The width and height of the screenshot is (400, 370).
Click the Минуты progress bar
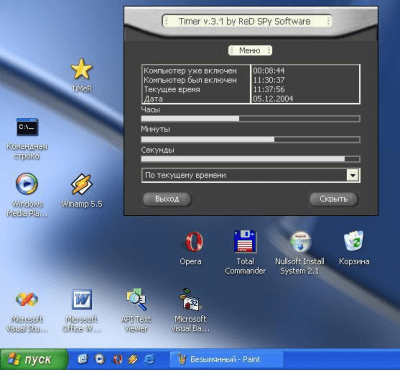[251, 139]
